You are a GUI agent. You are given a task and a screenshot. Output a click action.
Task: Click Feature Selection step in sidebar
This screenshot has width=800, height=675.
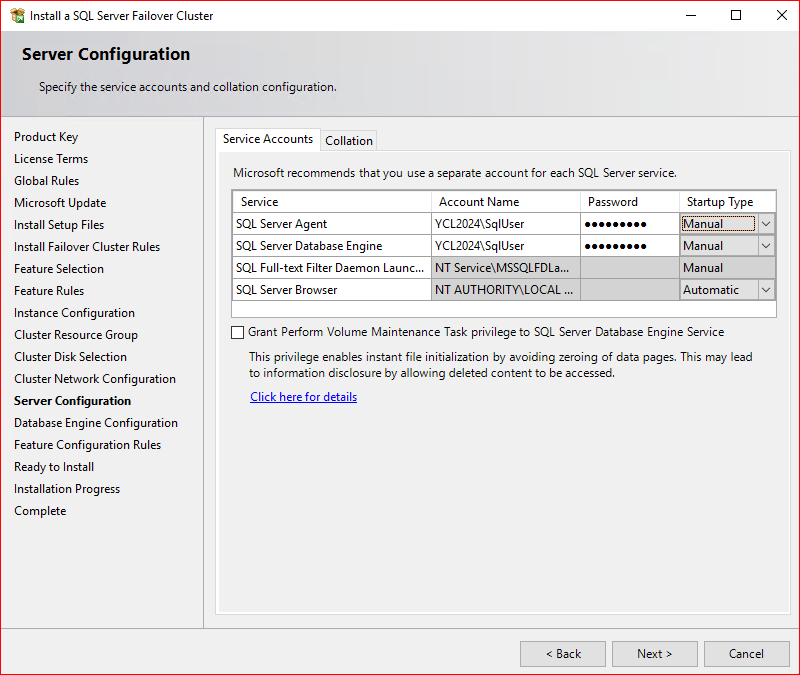(59, 269)
